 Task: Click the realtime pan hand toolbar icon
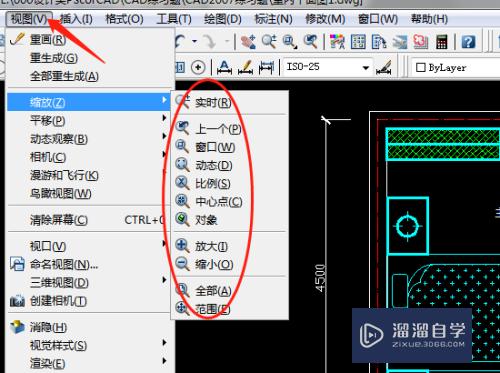(248, 42)
